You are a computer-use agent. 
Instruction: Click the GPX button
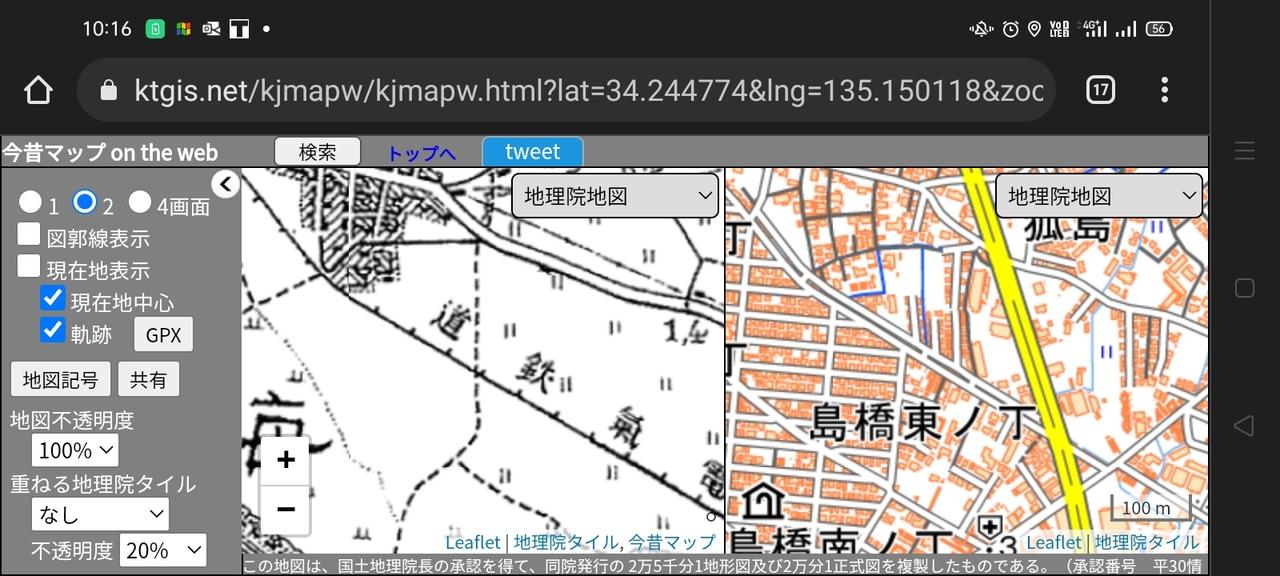(x=163, y=335)
